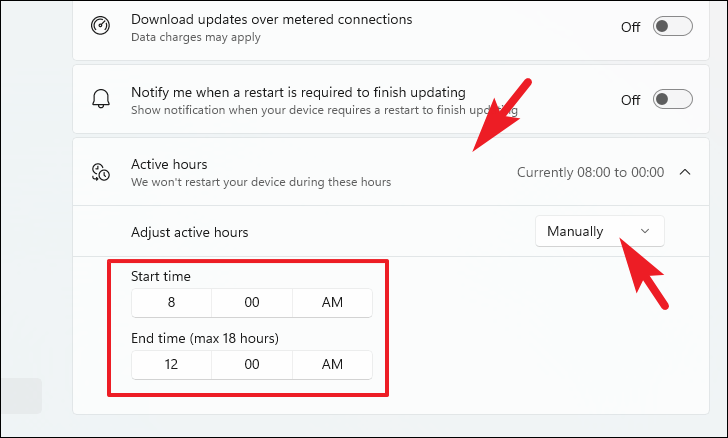The width and height of the screenshot is (728, 438).
Task: Click the Active hours clock icon
Action: coord(101,172)
